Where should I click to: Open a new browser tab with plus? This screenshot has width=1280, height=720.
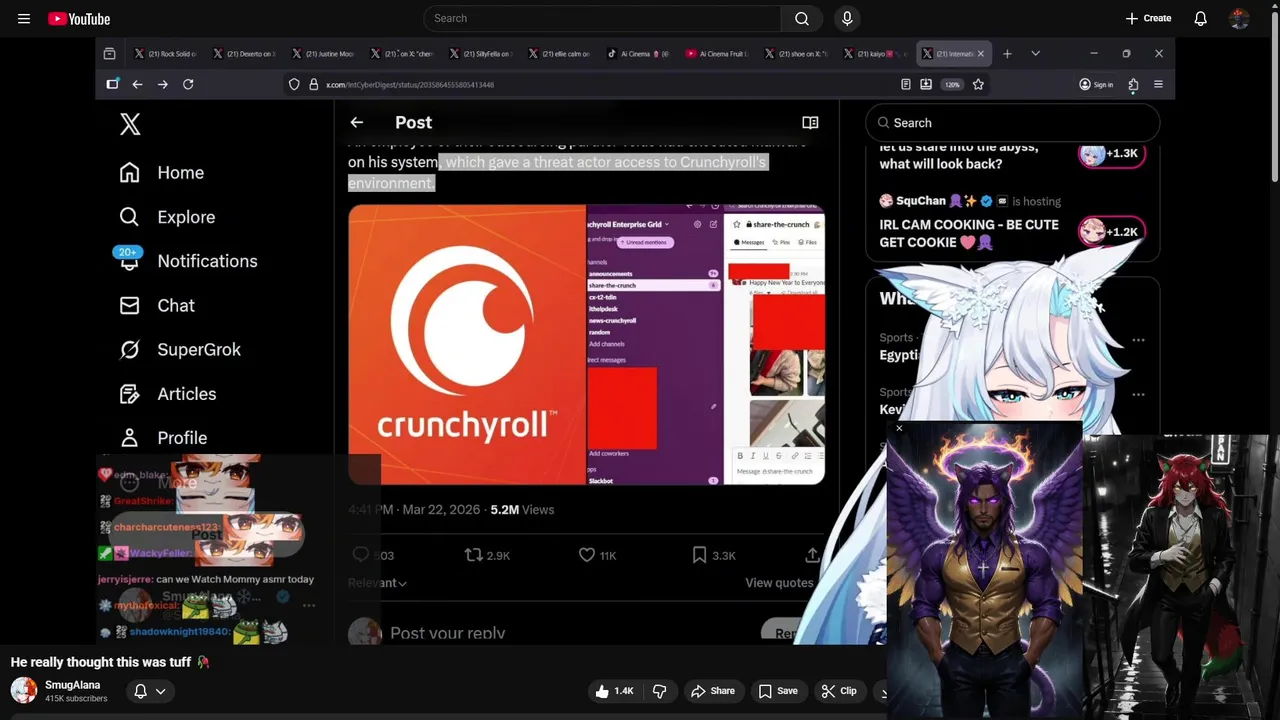click(1007, 54)
